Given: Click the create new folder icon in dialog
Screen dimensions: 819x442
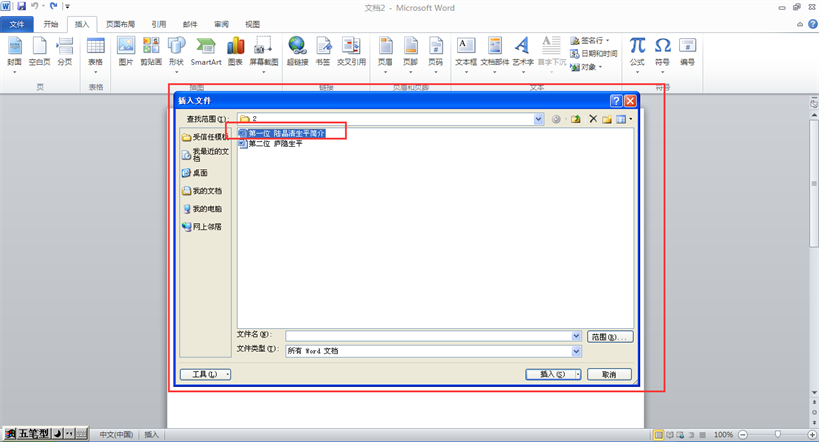Looking at the screenshot, I should click(x=607, y=119).
